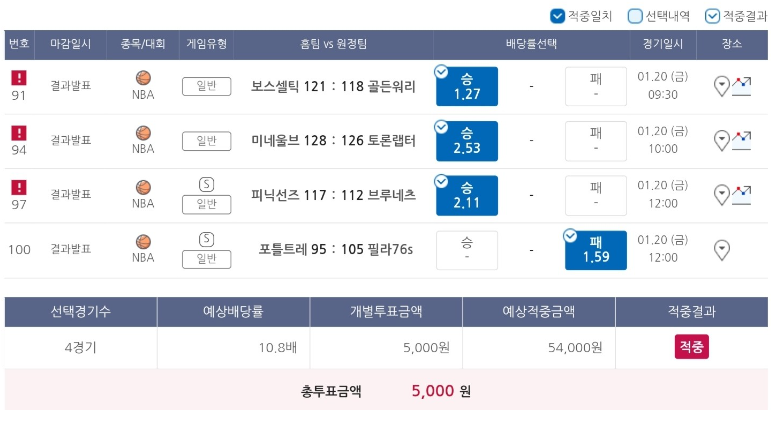Viewport: 771px width, 427px height.
Task: Uncheck the 적중결과 checkbox
Action: [712, 16]
